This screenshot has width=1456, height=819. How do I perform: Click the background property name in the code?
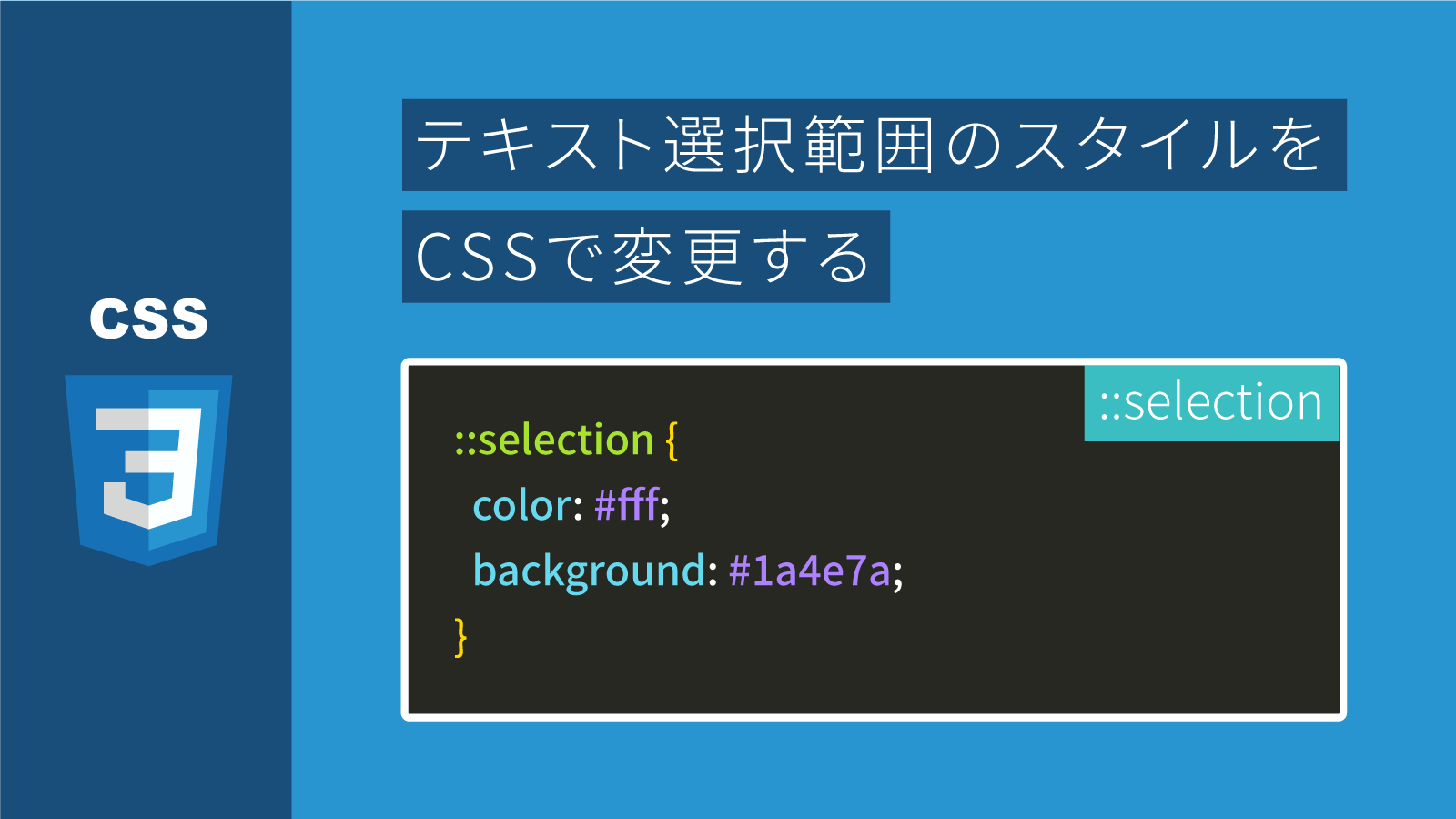[589, 571]
